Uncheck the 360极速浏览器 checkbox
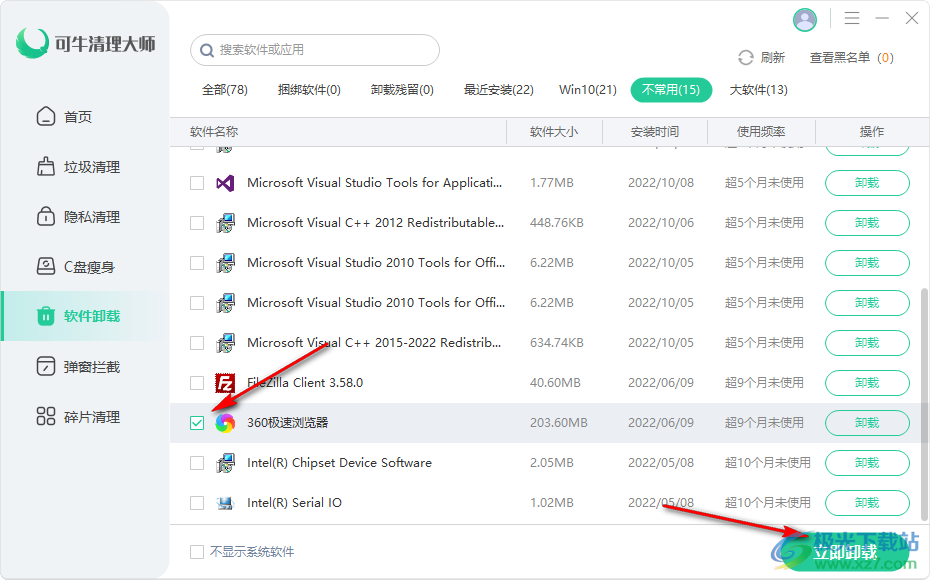This screenshot has height=580, width=930. pos(197,423)
